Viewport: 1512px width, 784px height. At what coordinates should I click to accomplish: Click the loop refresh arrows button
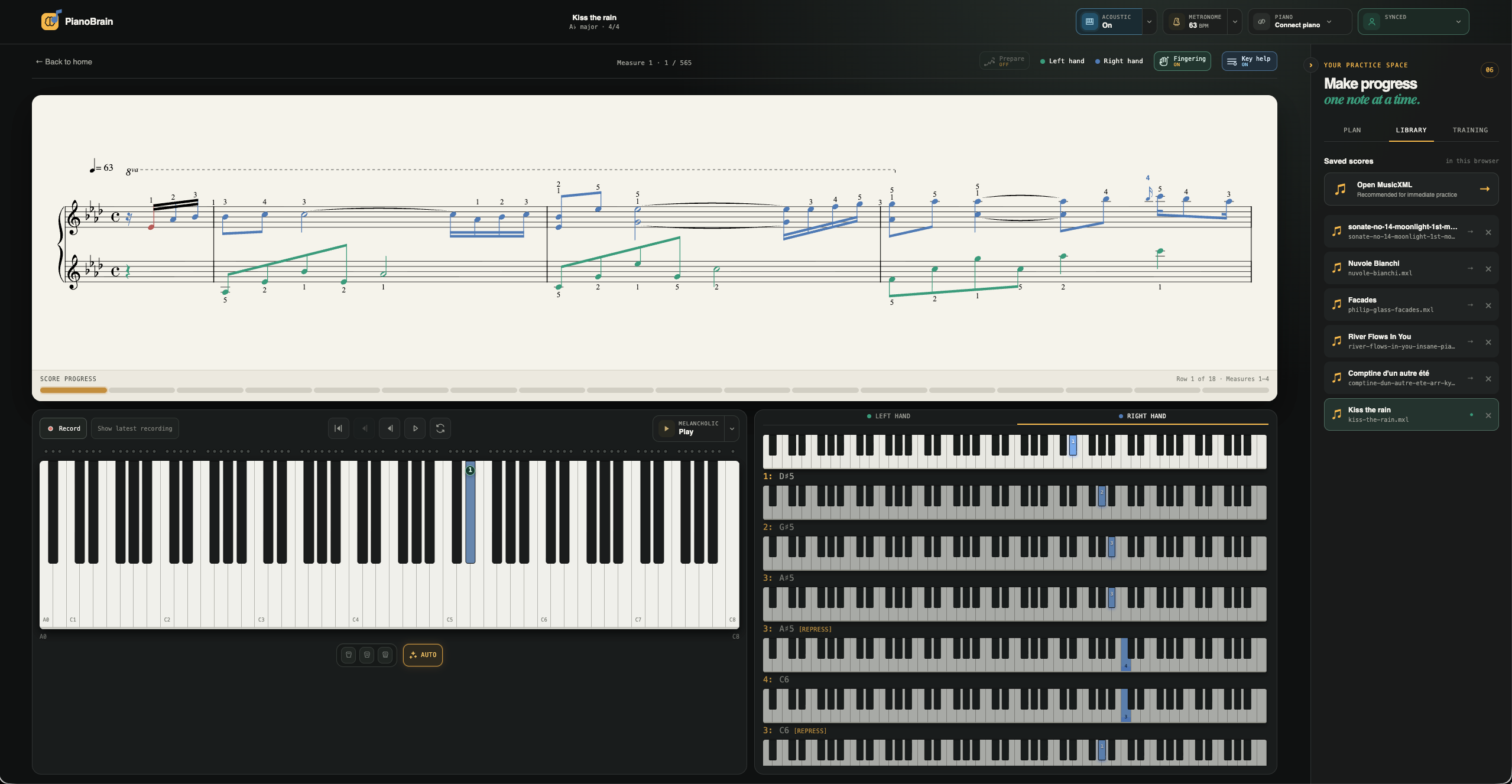pos(440,428)
